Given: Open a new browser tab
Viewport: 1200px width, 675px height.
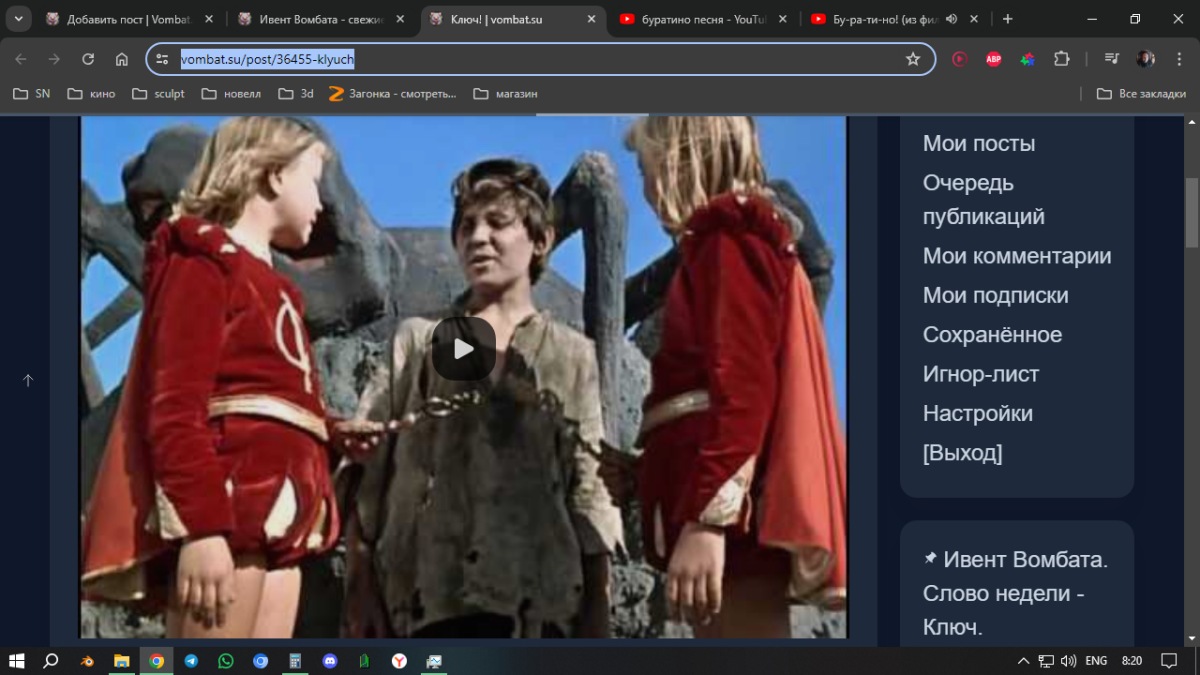Looking at the screenshot, I should click(1007, 19).
